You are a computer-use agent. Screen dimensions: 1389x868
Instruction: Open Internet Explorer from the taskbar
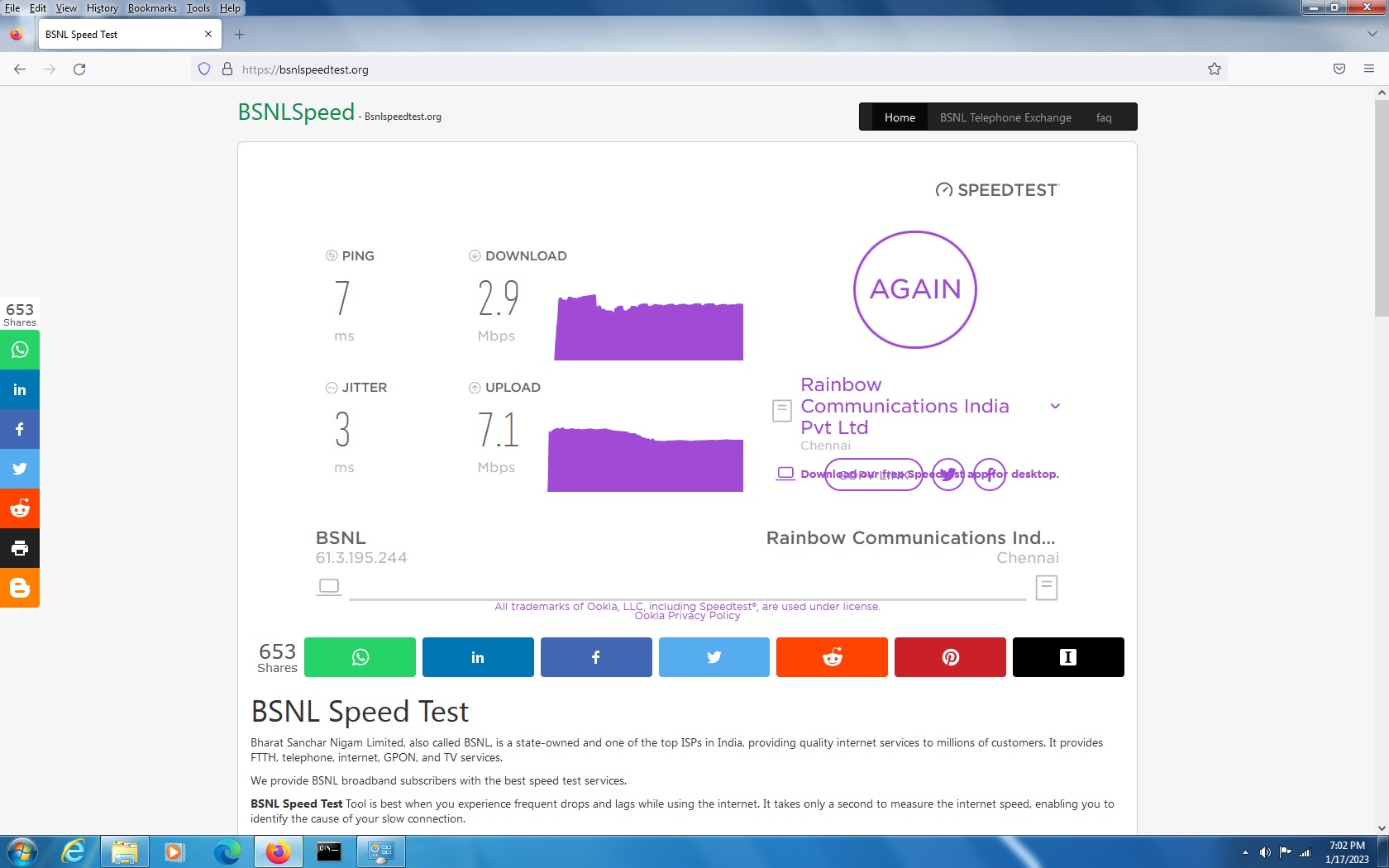click(x=74, y=851)
